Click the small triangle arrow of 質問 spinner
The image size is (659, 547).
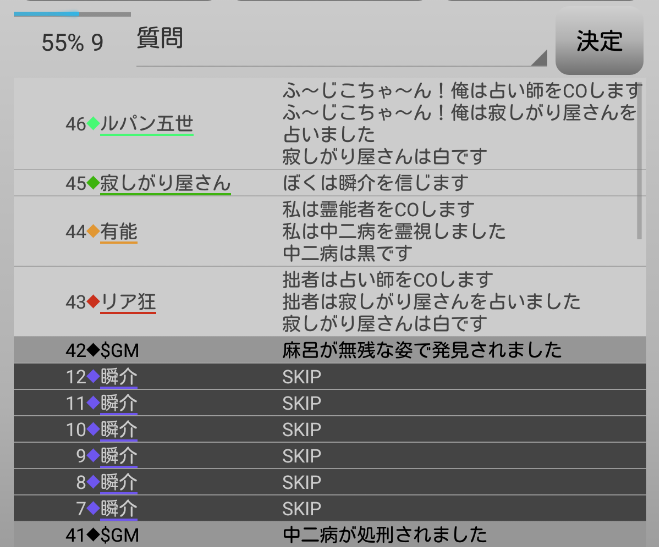click(x=540, y=58)
